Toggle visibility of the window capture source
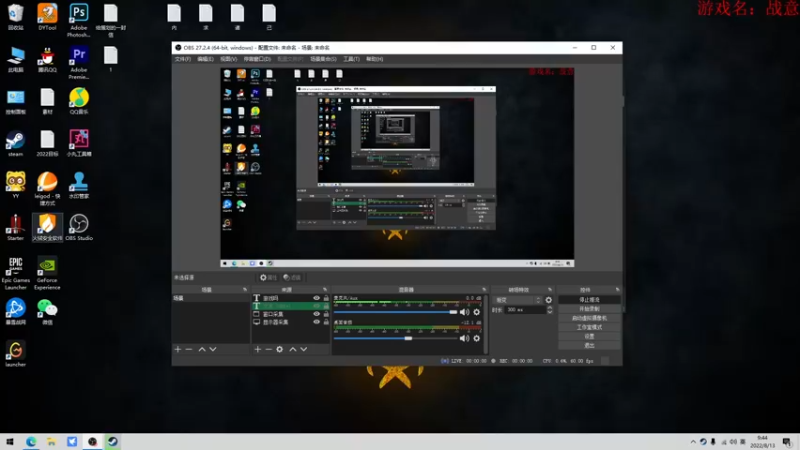 316,314
